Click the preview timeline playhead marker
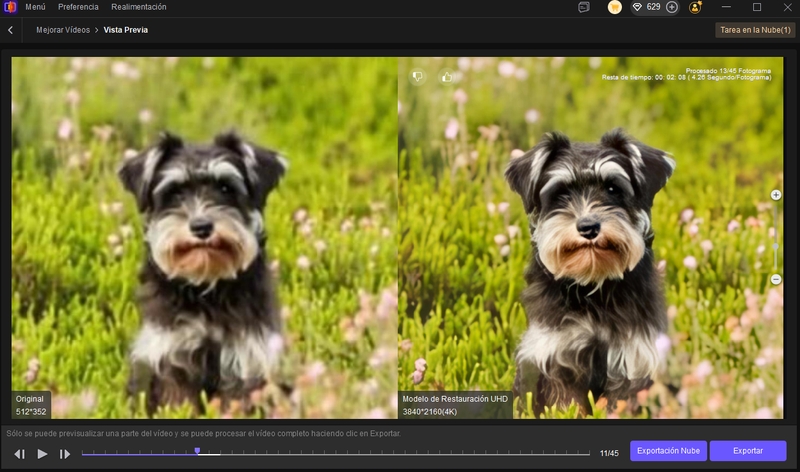Screen dimensions: 800x472 (x=197, y=451)
